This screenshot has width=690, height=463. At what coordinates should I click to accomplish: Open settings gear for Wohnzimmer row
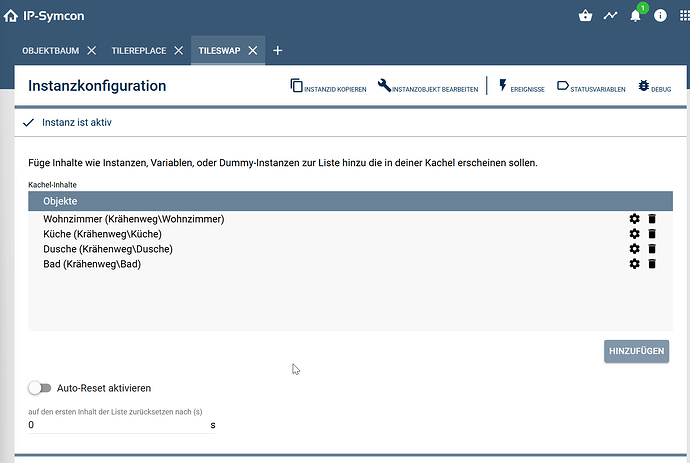634,219
